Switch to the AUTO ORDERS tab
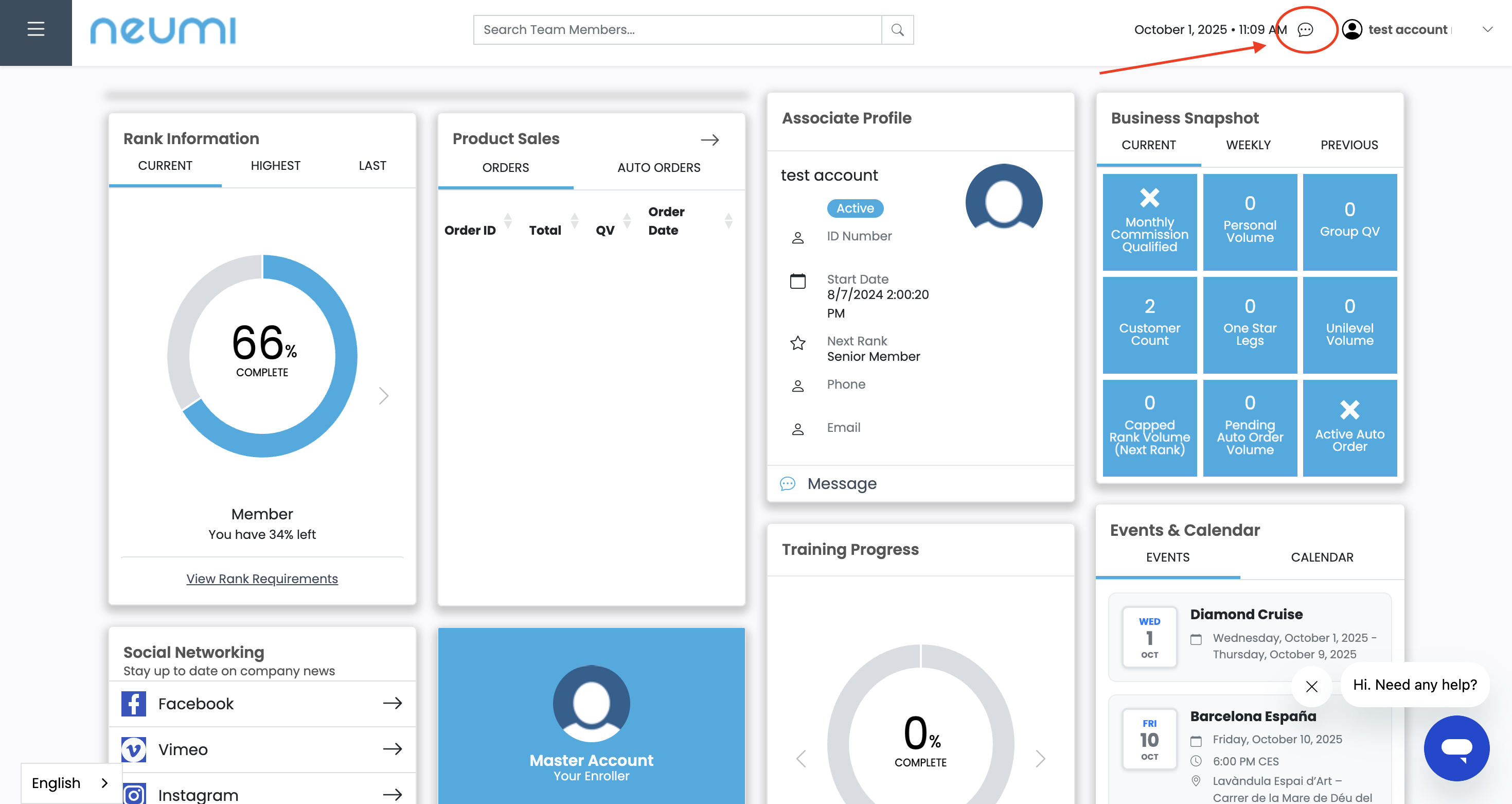 pos(659,168)
